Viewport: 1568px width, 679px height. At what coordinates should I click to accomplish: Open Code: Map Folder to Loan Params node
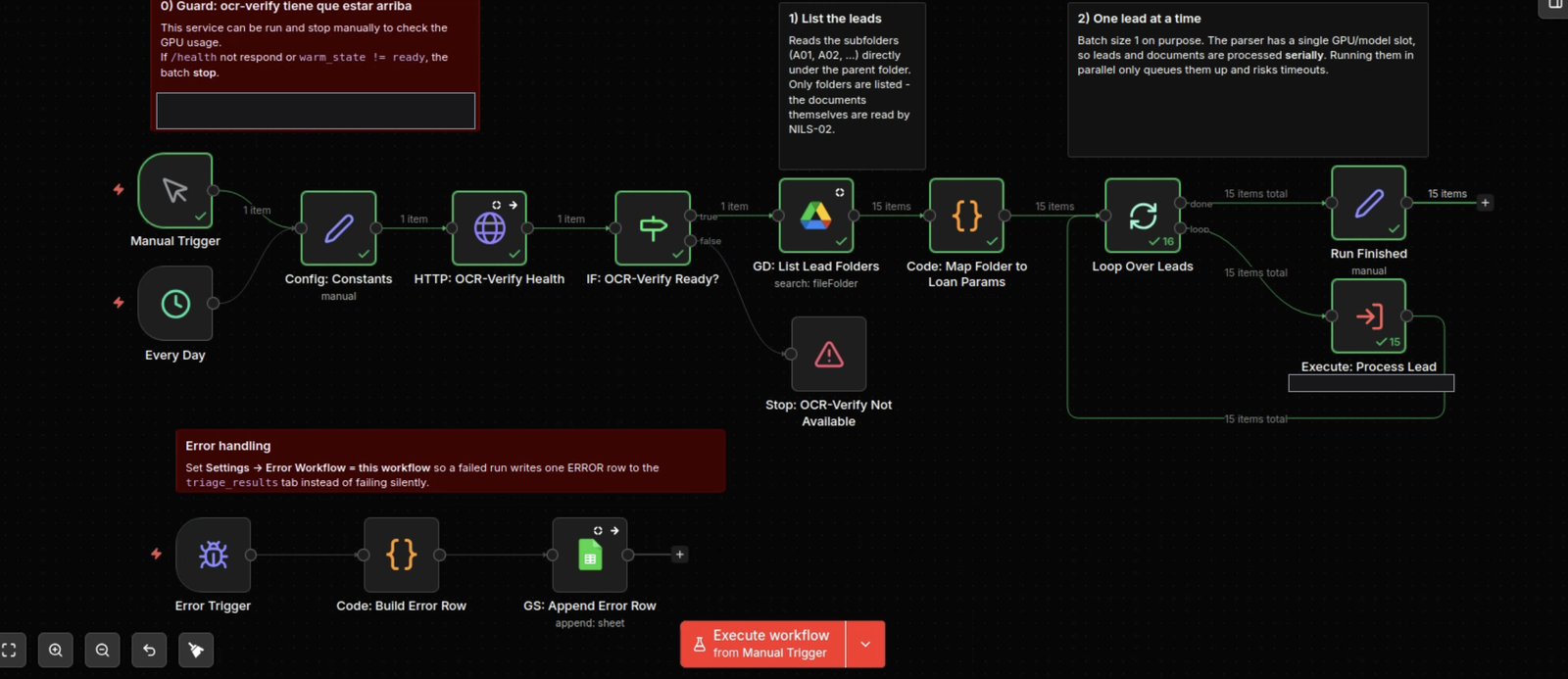point(966,216)
